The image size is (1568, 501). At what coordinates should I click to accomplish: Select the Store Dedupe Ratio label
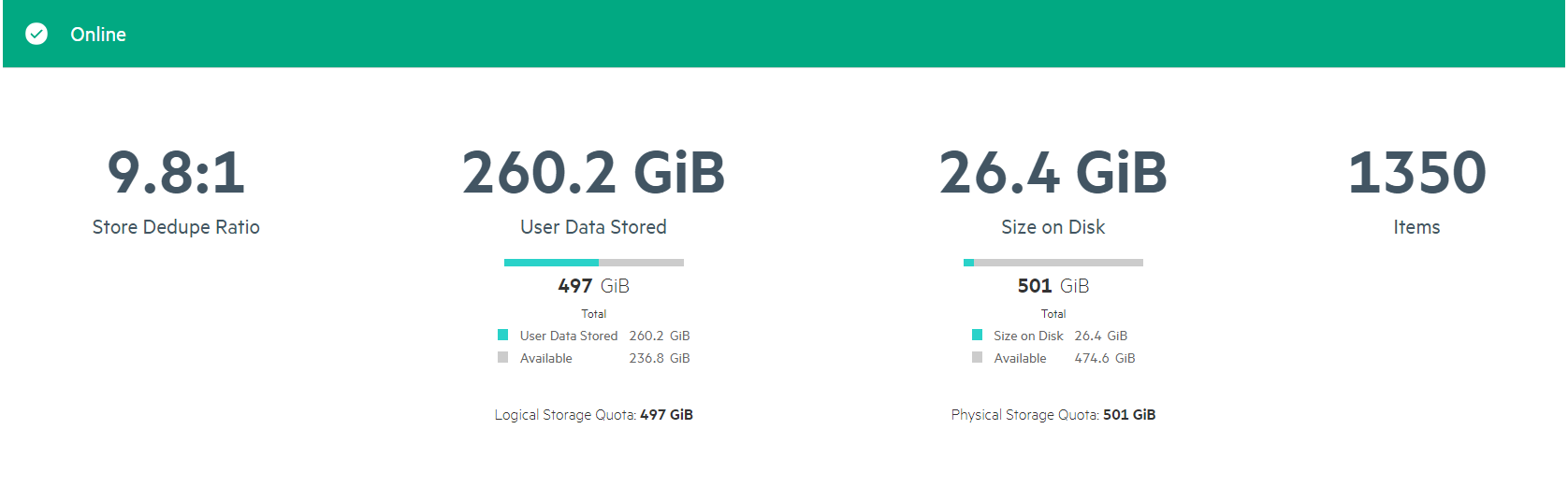coord(176,227)
